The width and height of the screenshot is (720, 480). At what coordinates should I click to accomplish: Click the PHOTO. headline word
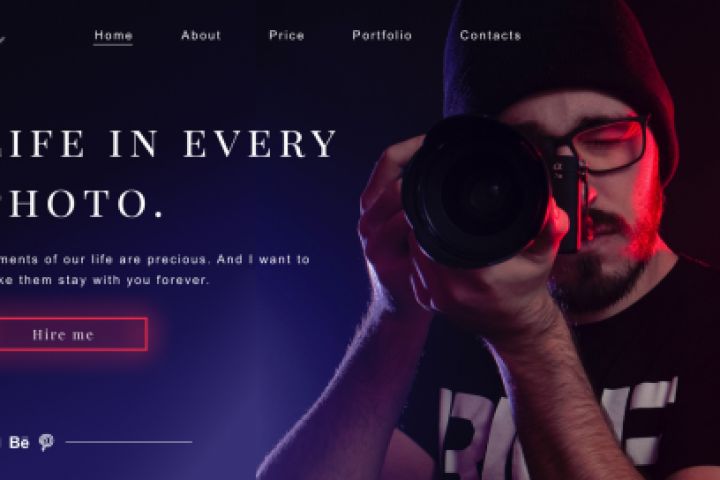point(82,203)
